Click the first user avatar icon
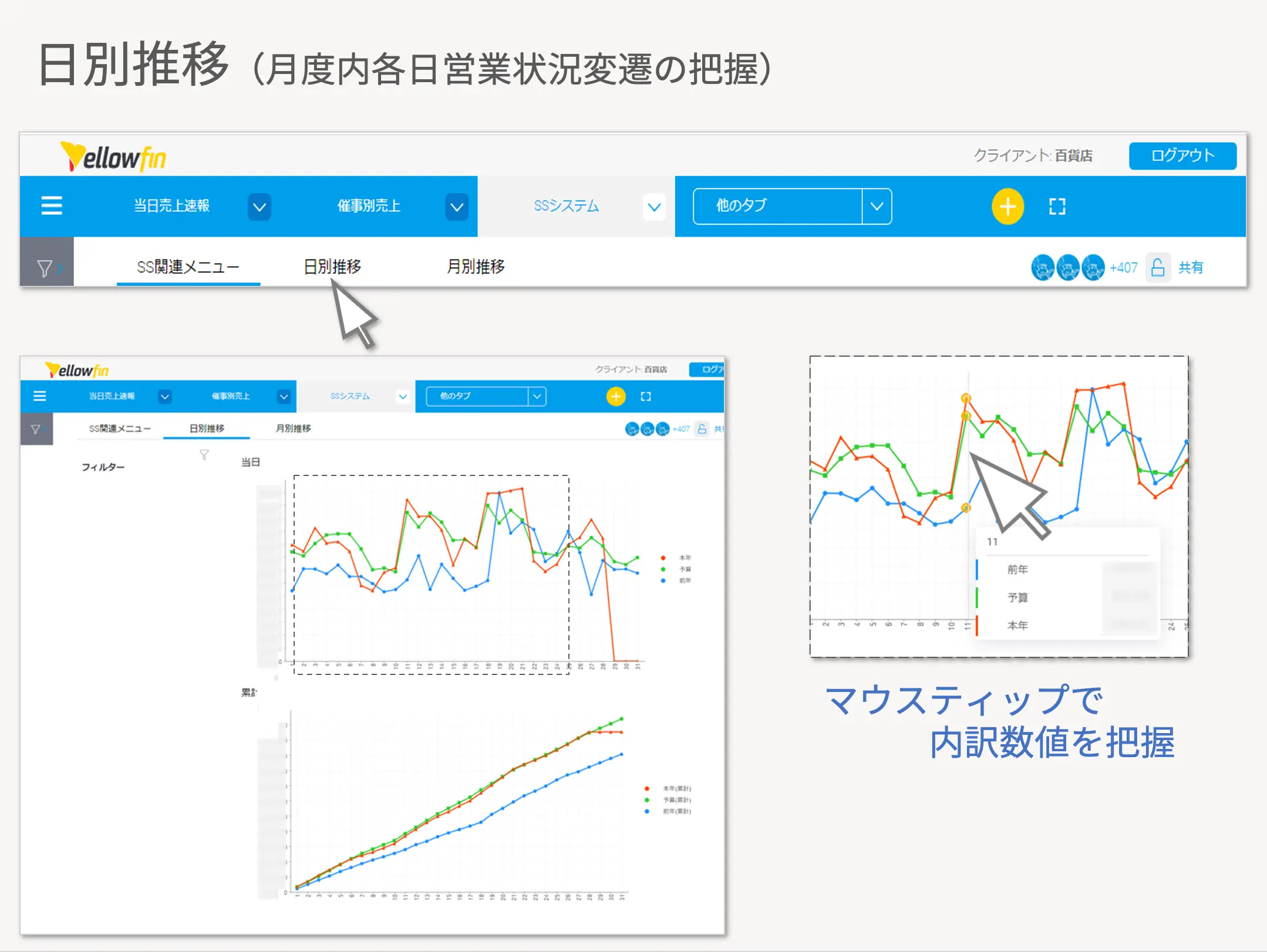Viewport: 1267px width, 952px height. point(1043,268)
